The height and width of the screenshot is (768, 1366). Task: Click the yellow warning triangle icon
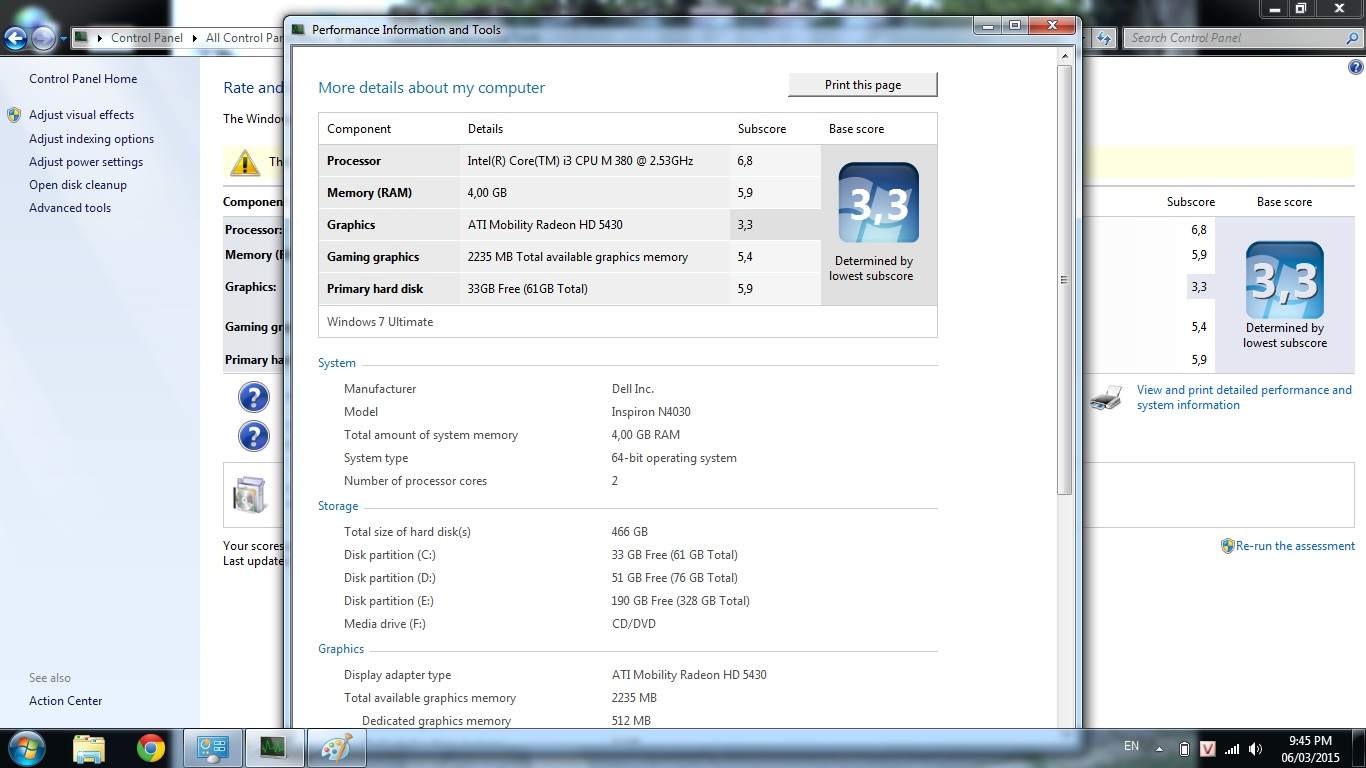(245, 162)
